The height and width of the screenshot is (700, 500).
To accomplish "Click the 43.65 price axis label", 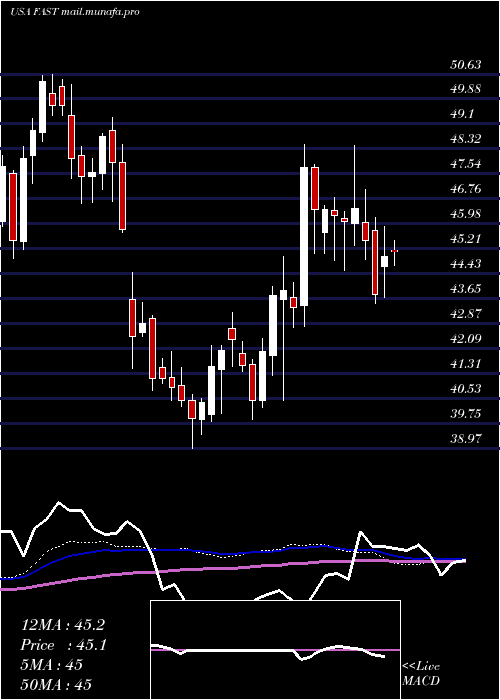I will (x=466, y=289).
